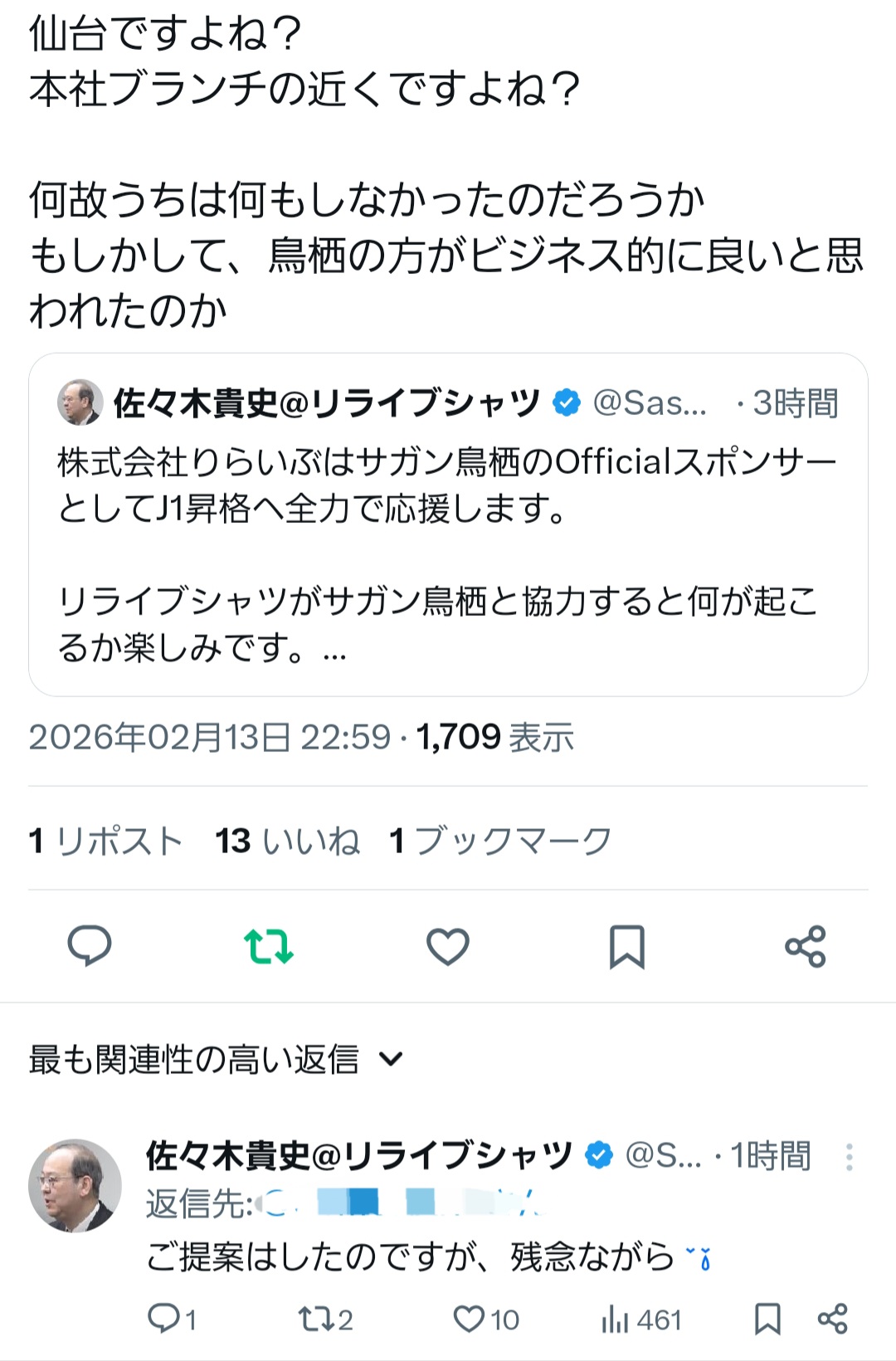Open the 1 リポスト list
896x1361 pixels.
(x=105, y=841)
